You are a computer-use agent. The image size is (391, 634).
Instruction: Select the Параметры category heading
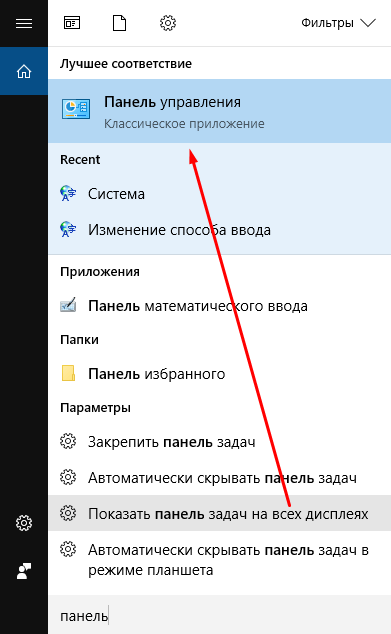95,408
